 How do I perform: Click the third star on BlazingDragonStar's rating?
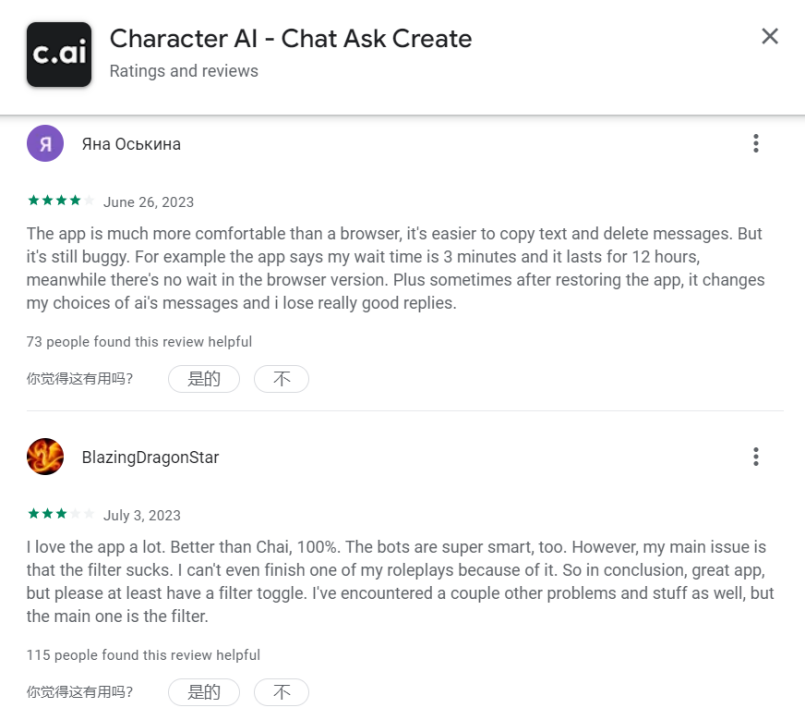(60, 514)
